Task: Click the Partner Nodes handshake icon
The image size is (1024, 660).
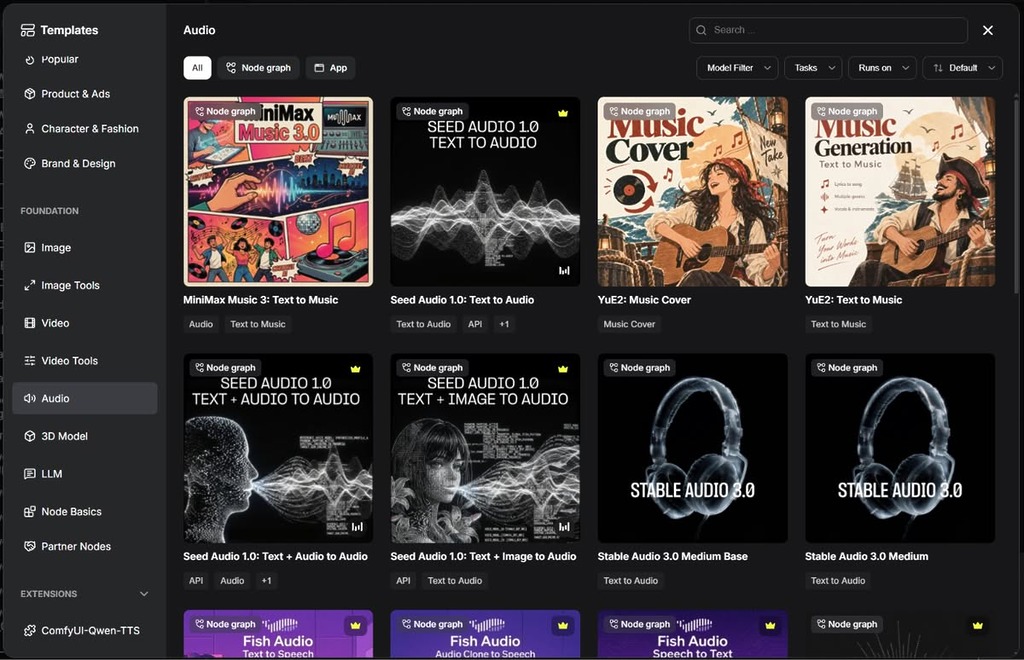Action: coord(29,546)
